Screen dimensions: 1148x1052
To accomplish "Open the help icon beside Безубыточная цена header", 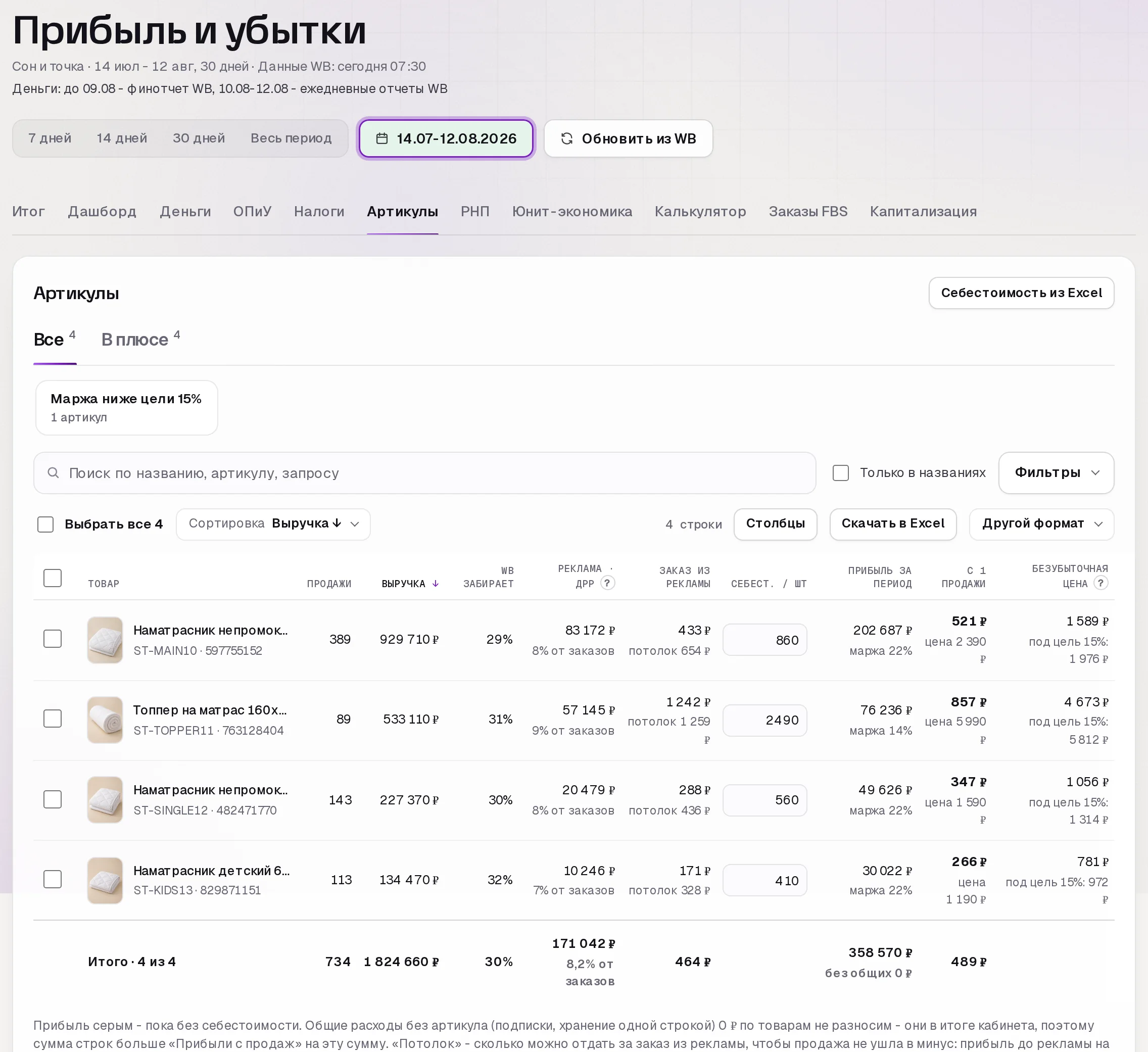I will pos(1101,583).
